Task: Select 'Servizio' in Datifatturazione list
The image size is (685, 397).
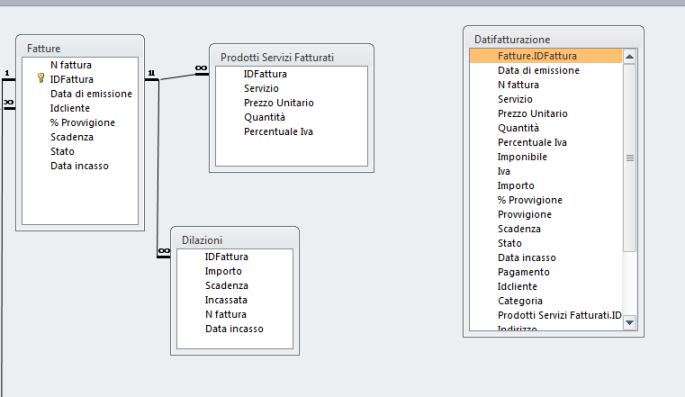Action: pyautogui.click(x=515, y=100)
